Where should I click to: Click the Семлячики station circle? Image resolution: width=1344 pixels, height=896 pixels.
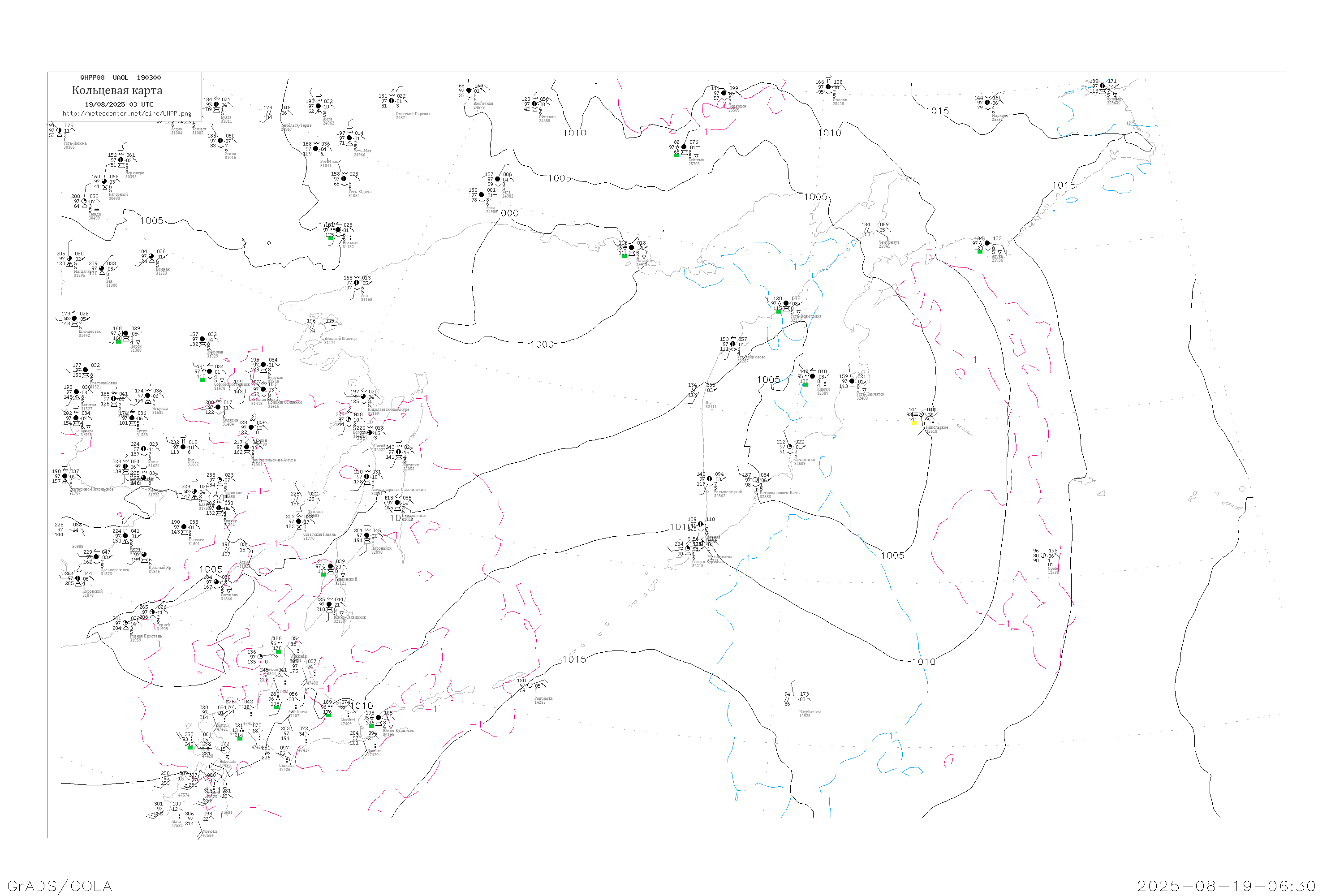click(x=790, y=447)
